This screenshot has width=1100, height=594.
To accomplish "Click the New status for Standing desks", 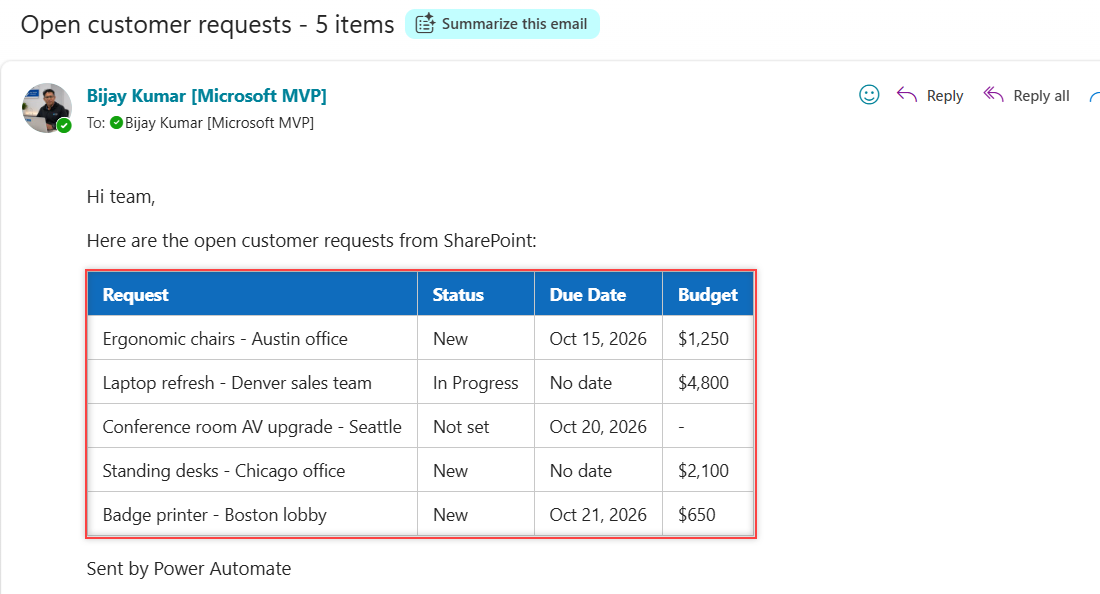I will (x=476, y=471).
